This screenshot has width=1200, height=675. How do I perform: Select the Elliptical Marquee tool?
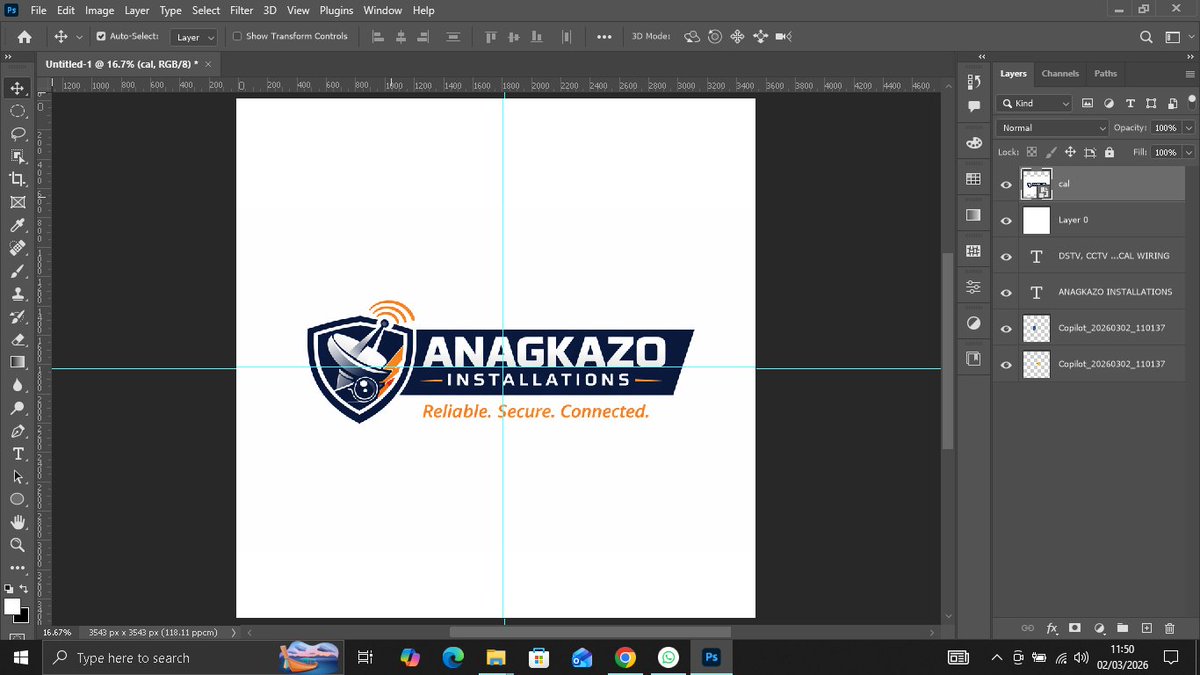point(18,111)
